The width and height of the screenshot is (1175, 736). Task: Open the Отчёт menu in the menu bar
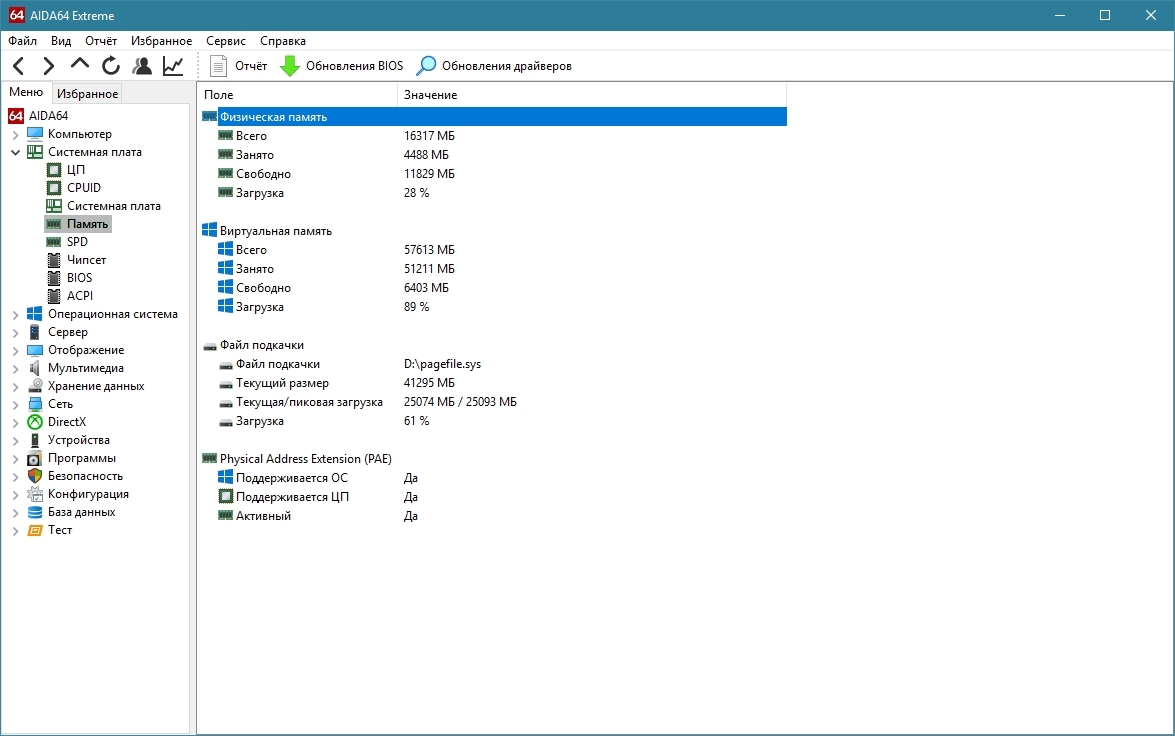point(100,40)
